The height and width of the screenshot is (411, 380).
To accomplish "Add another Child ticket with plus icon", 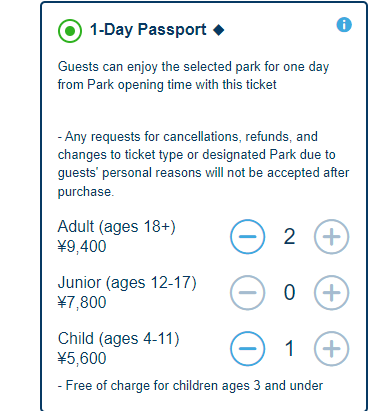I will coord(331,349).
